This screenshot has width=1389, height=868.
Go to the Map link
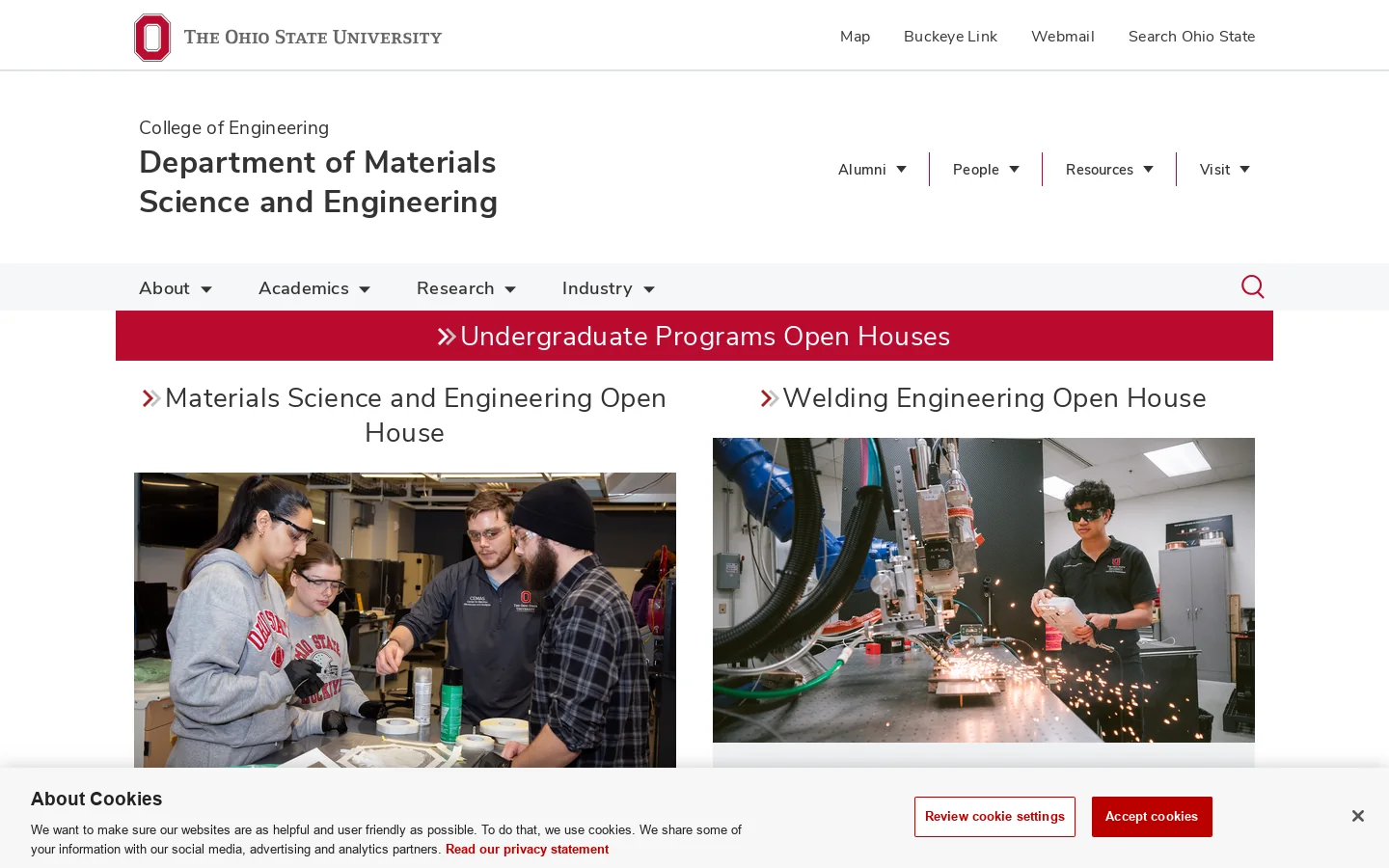[x=855, y=37]
